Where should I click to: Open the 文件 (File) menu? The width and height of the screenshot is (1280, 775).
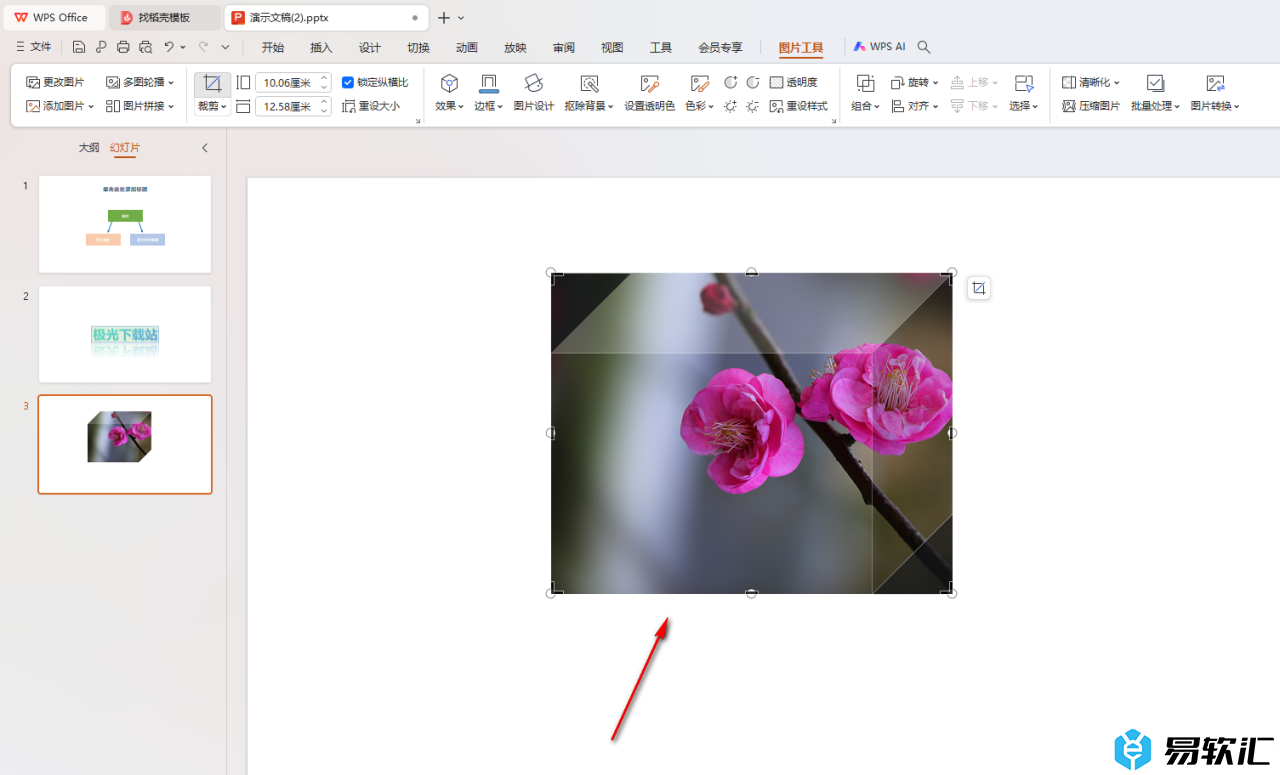pos(33,47)
